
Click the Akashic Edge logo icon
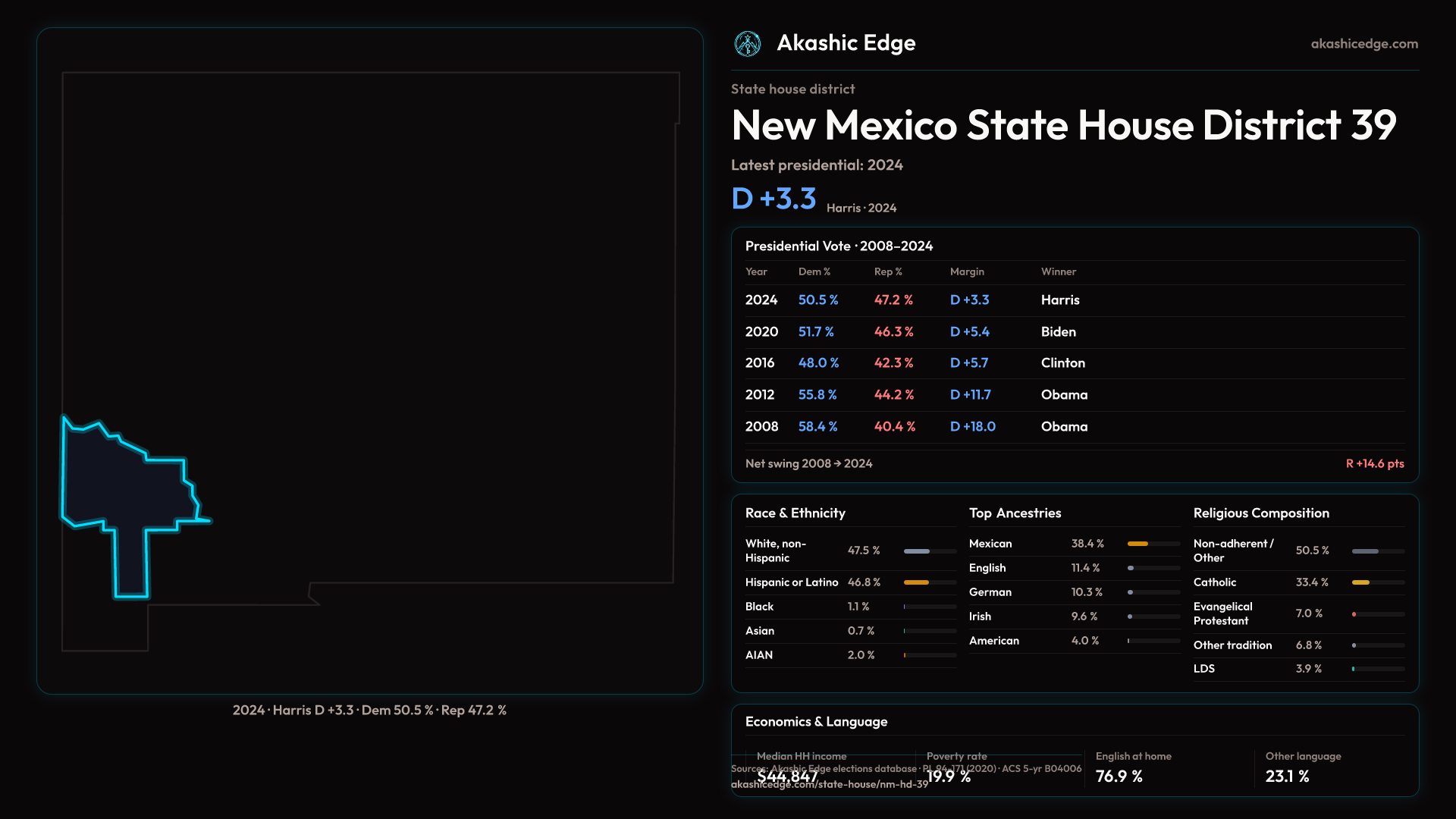click(x=748, y=44)
